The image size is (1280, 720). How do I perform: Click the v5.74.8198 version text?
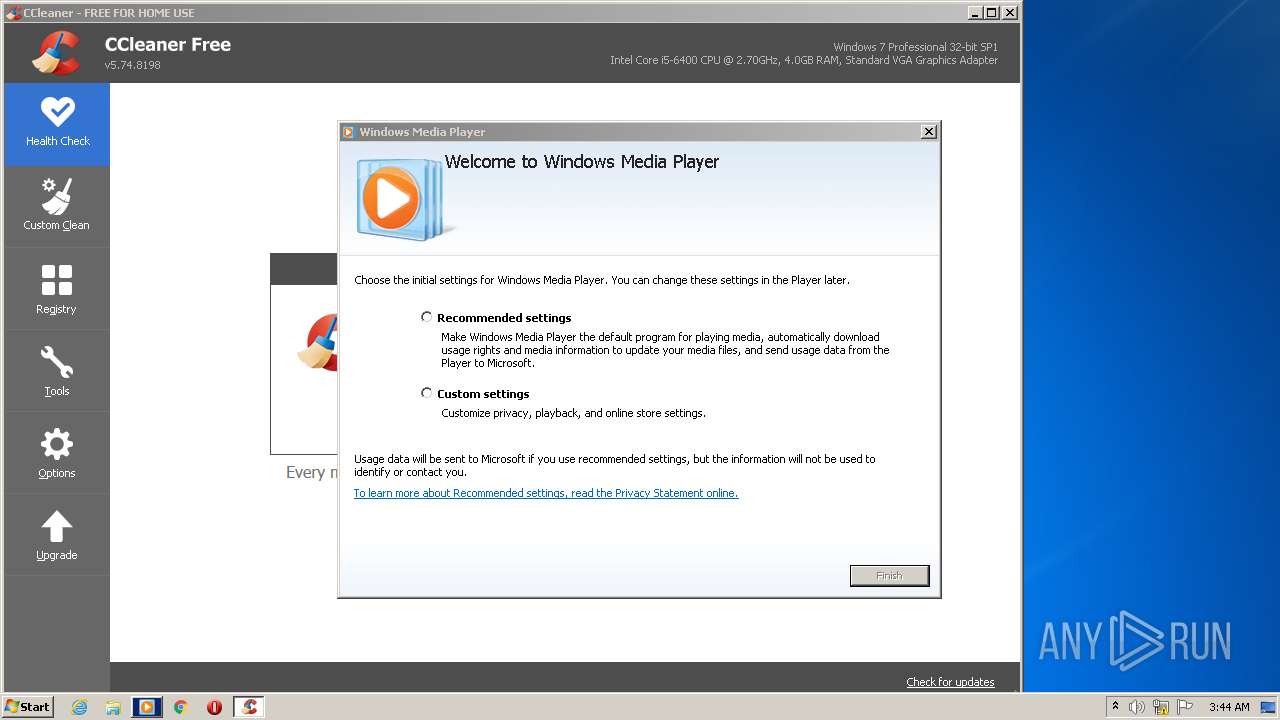pos(133,65)
